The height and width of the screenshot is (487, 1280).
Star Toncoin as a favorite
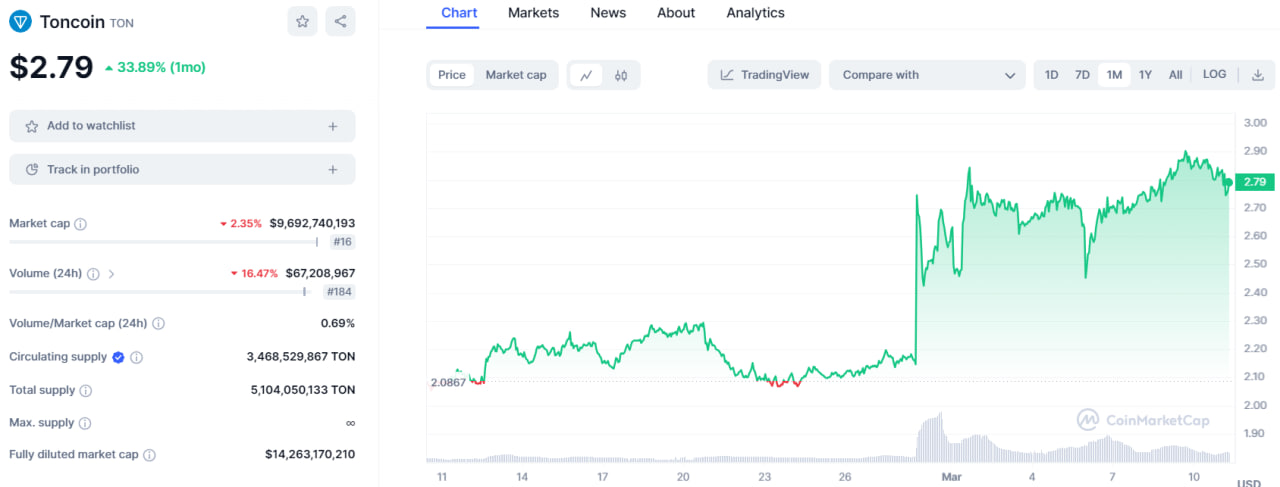[x=302, y=21]
